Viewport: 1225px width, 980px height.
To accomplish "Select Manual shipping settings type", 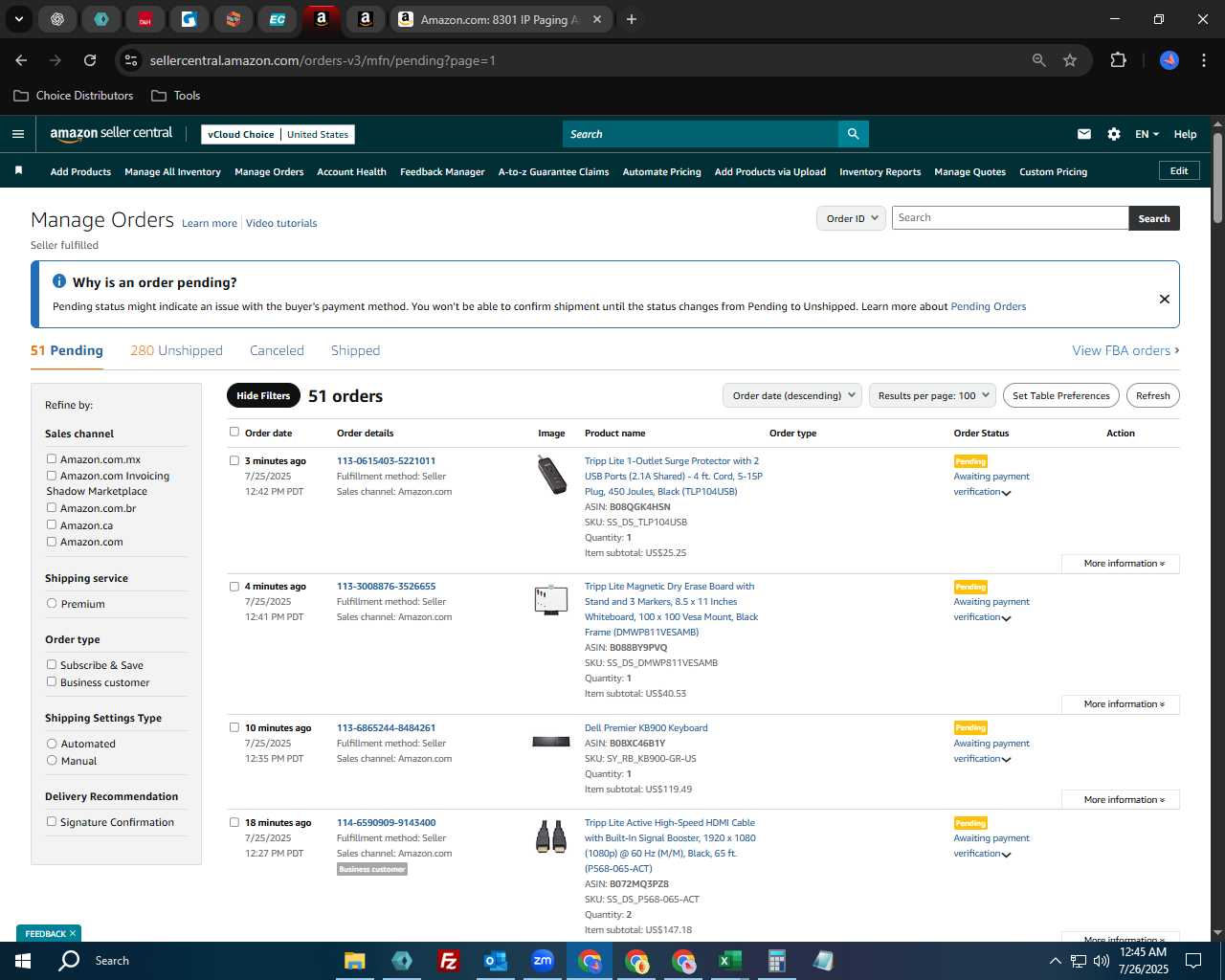I will click(52, 761).
